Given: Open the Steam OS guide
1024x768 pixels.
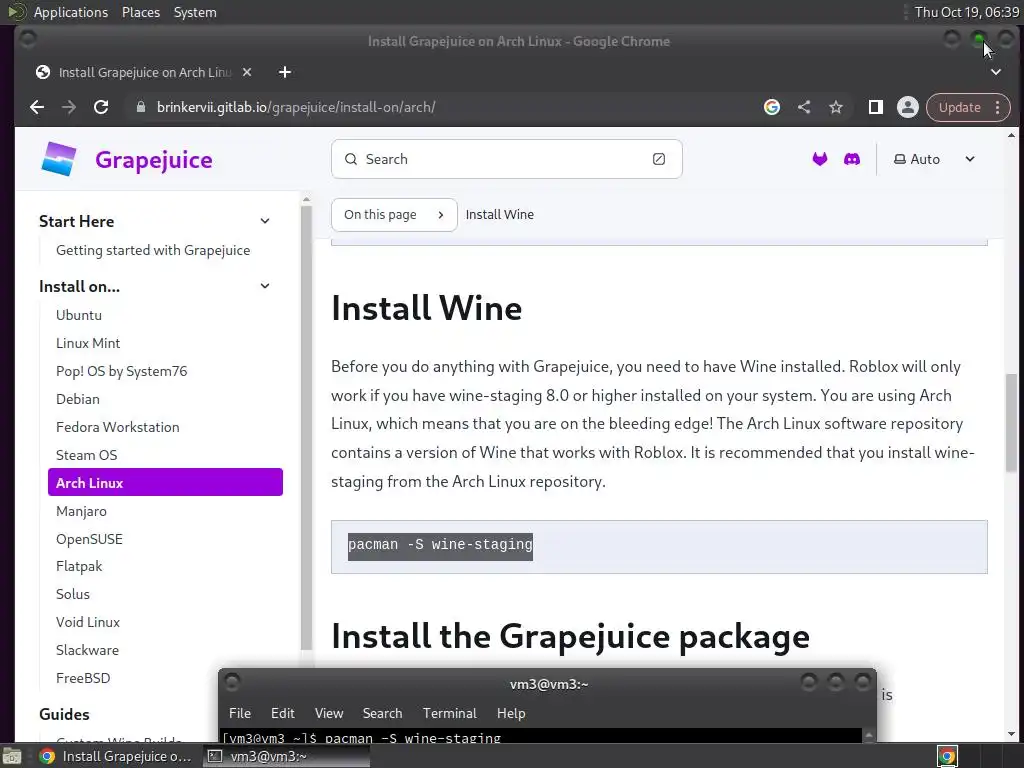Looking at the screenshot, I should click(86, 455).
